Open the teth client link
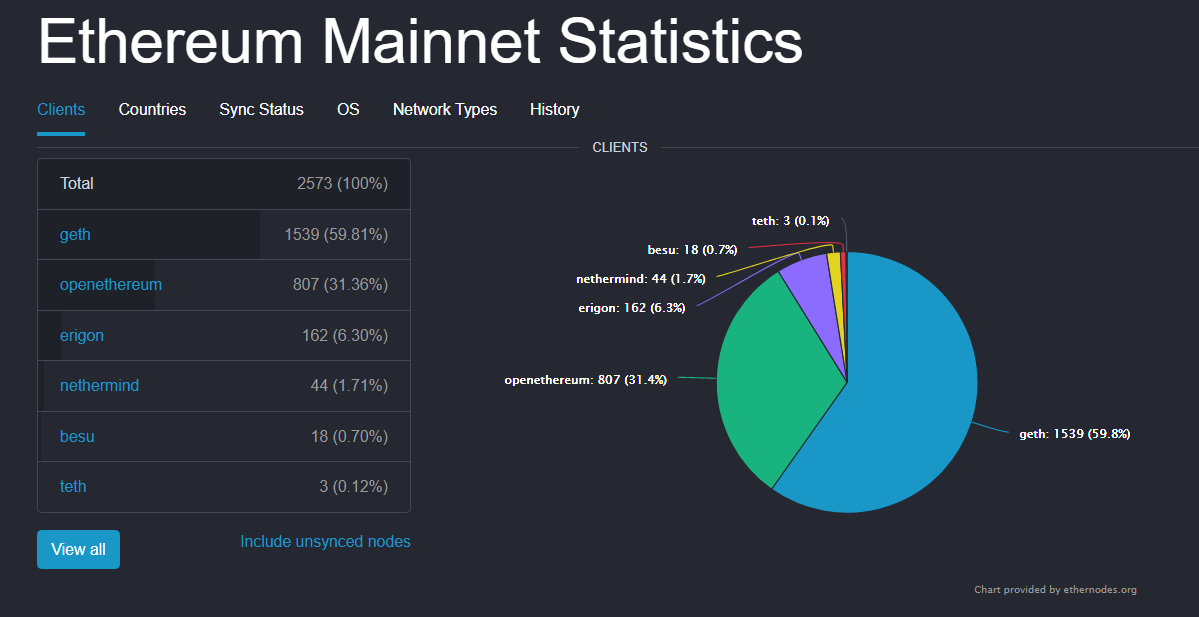The height and width of the screenshot is (617, 1199). [x=73, y=486]
